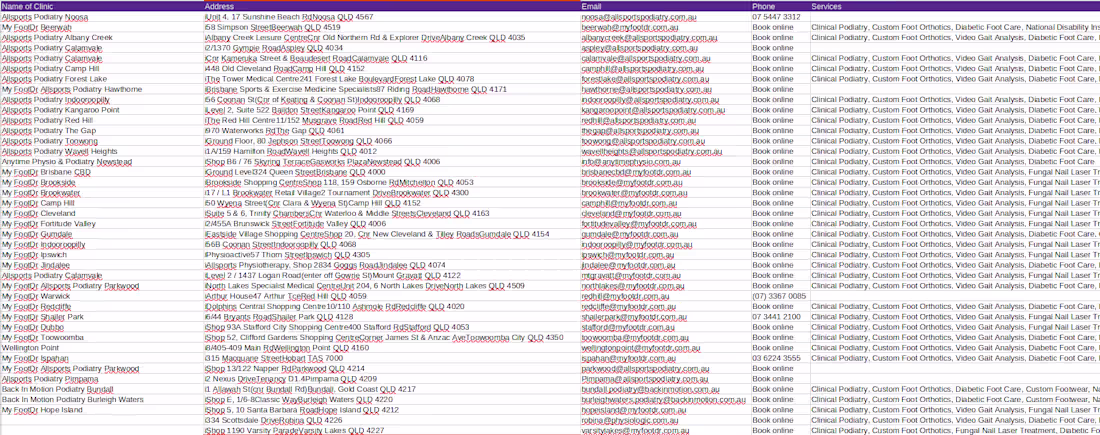Select the Wellington Point name cell
Viewport: 1100px width, 435px height.
pyautogui.click(x=102, y=348)
